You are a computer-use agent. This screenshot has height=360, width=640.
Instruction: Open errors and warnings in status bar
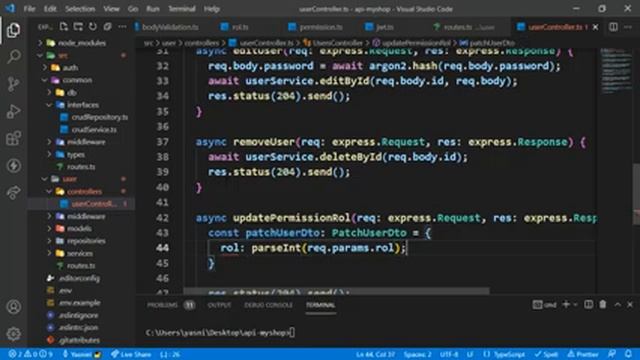click(x=30, y=354)
